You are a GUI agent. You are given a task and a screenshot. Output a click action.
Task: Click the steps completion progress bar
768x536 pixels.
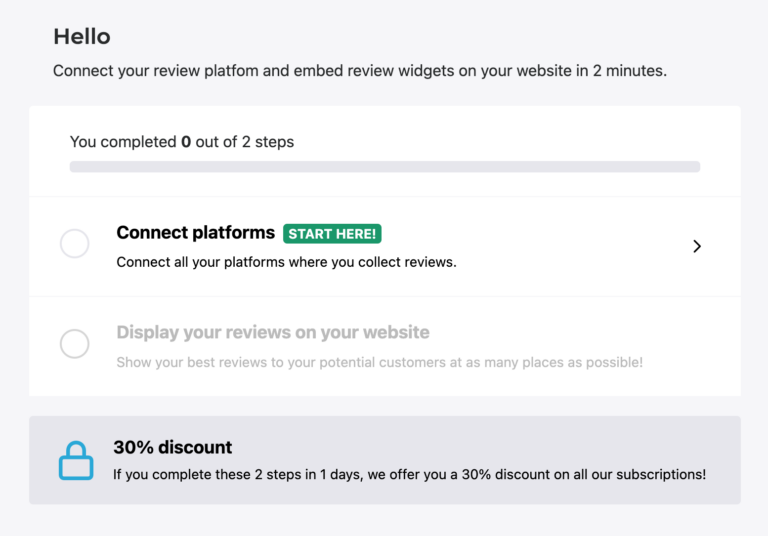384,167
